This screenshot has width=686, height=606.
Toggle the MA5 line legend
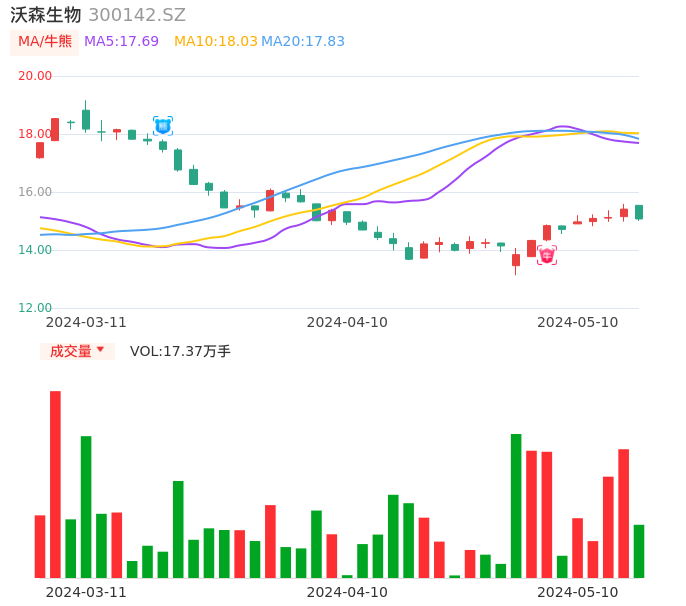[x=121, y=42]
